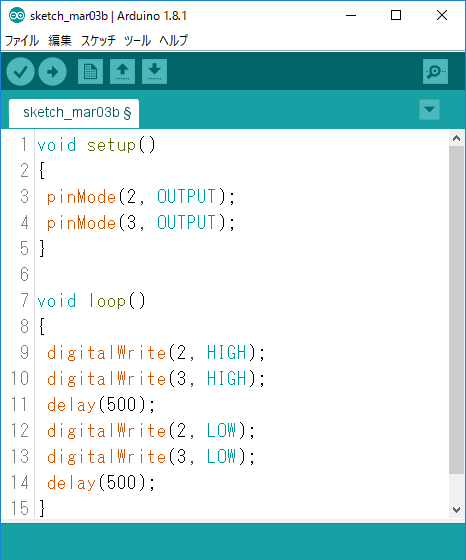Expand the tab options dropdown arrow

(429, 109)
